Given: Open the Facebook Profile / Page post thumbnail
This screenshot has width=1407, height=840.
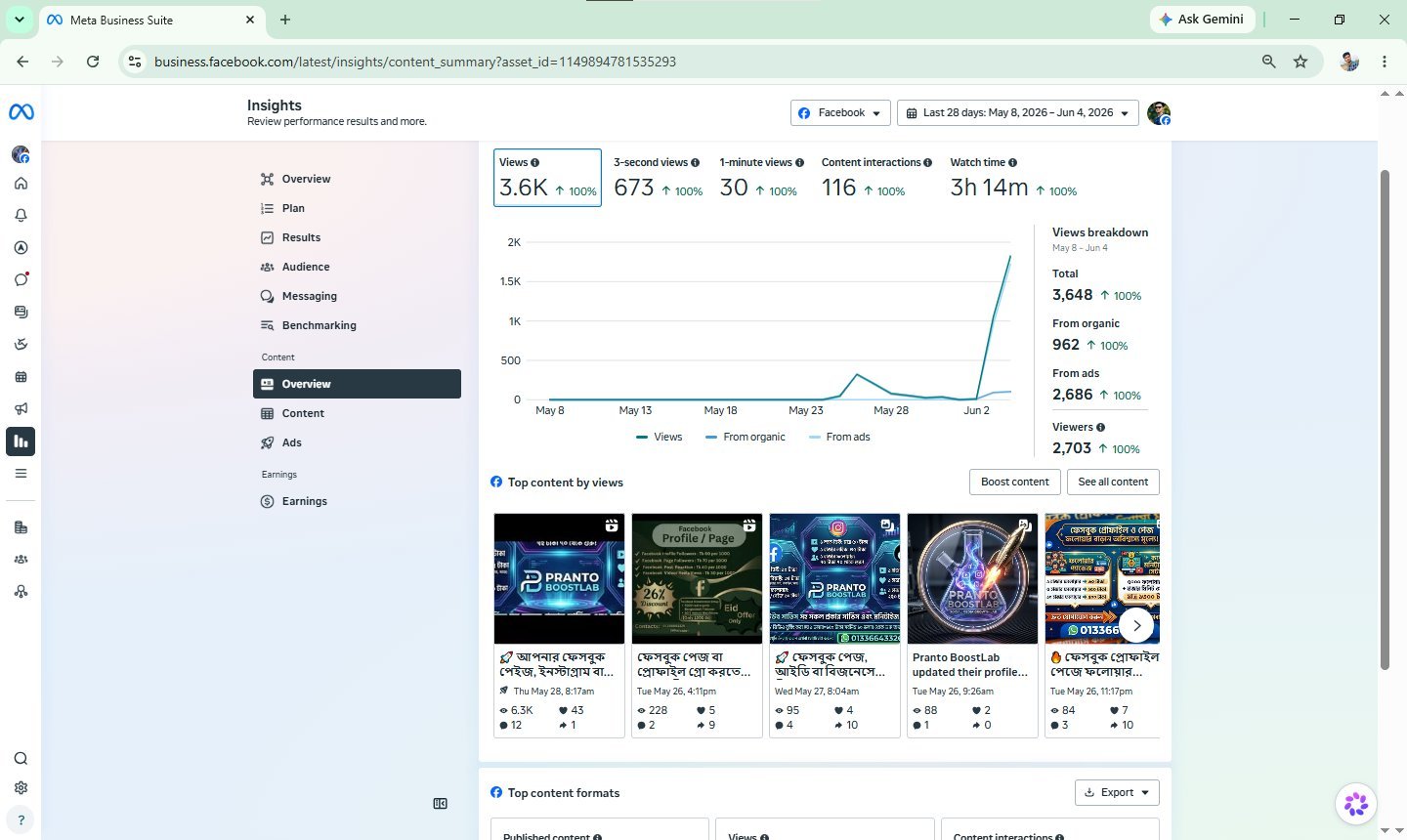Looking at the screenshot, I should (697, 578).
